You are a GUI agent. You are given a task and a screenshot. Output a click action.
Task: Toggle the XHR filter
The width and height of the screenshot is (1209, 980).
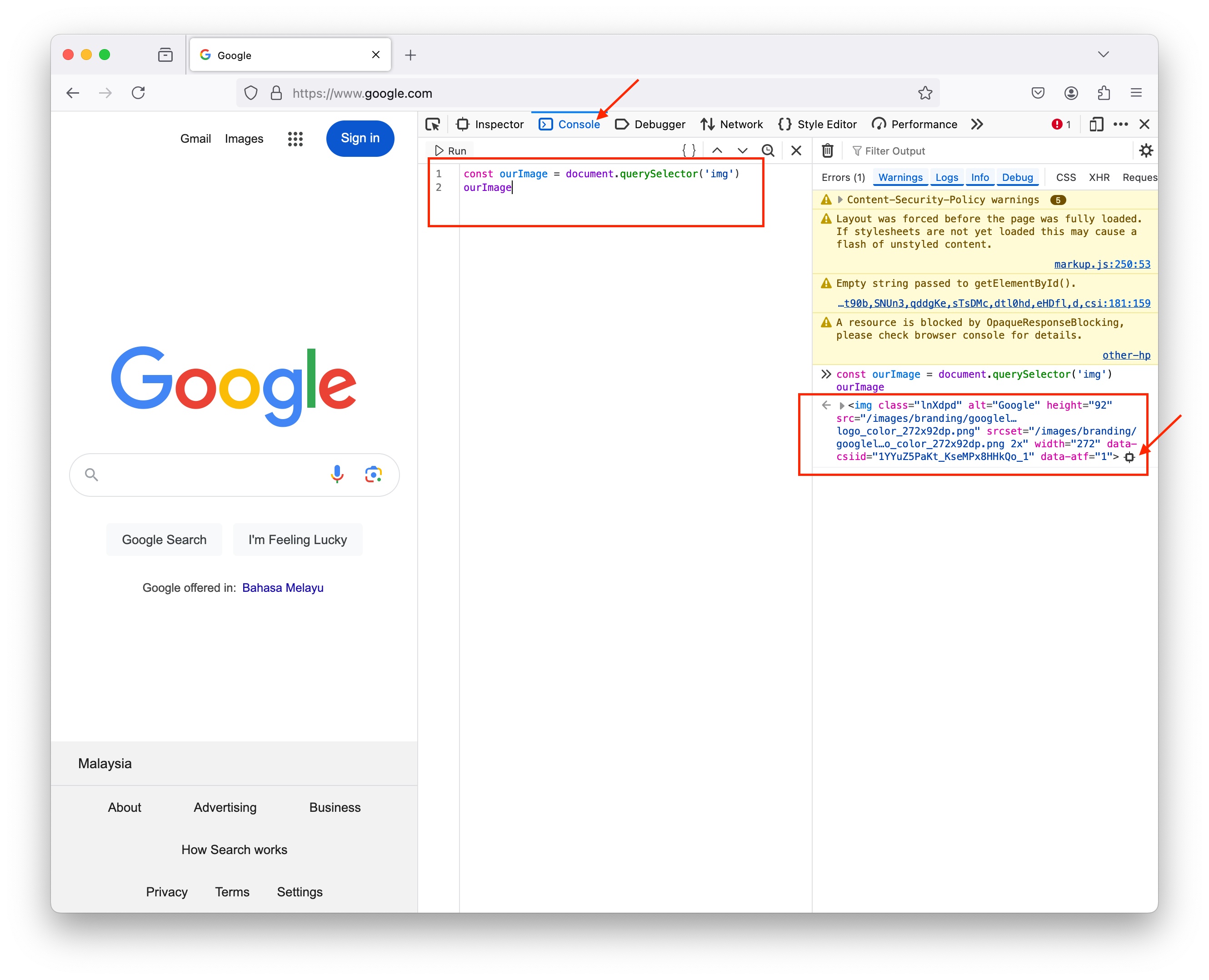pyautogui.click(x=1099, y=177)
